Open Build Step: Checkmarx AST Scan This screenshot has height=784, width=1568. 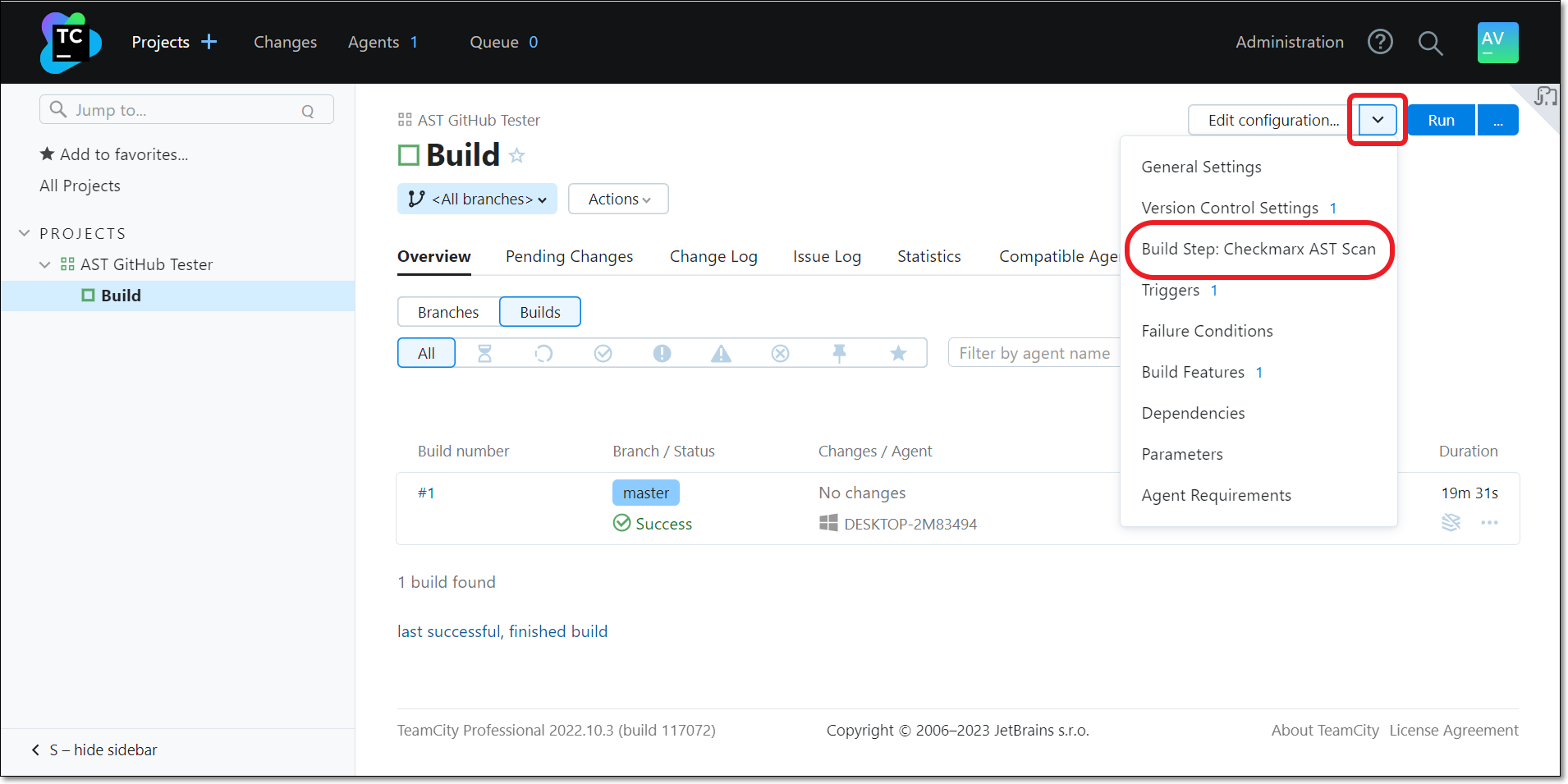(x=1259, y=249)
